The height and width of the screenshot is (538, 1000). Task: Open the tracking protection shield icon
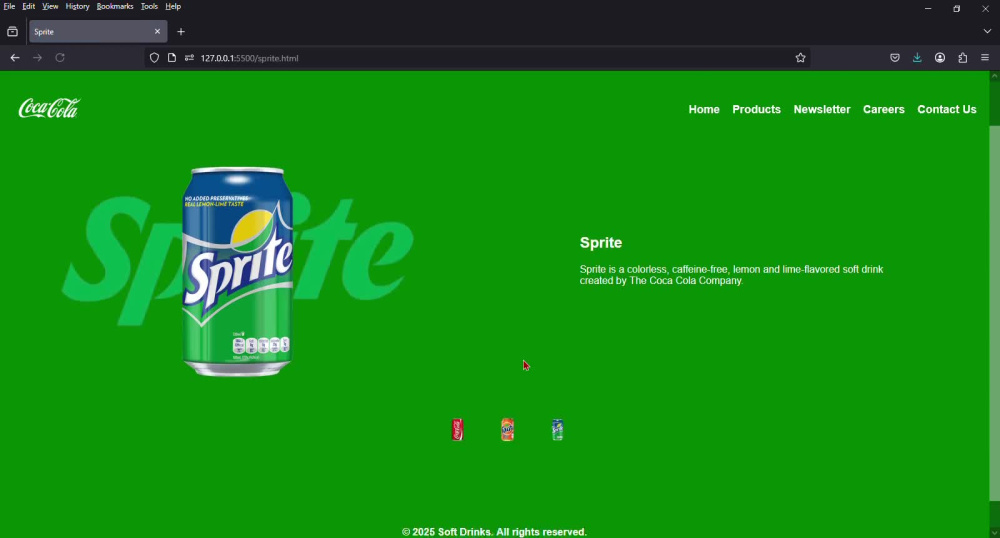(154, 58)
